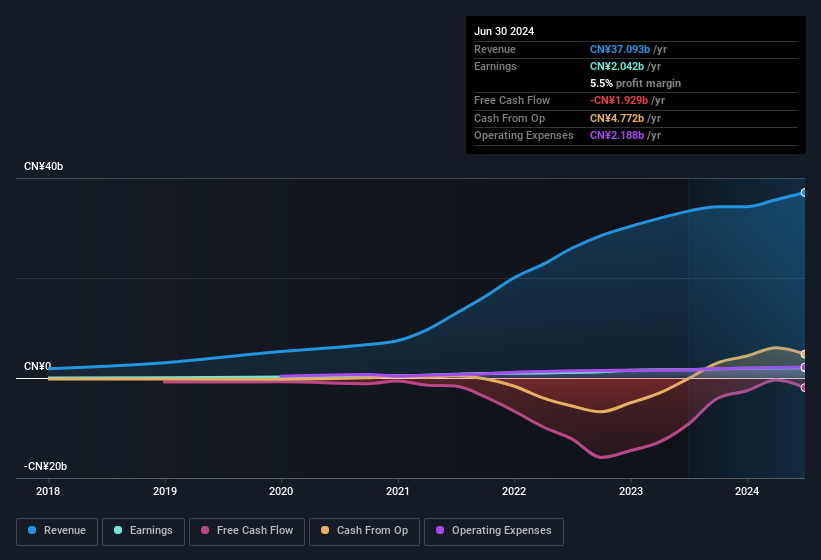Click the Jun 30 2024 tooltip date
Viewport: 821px width, 560px height.
[504, 31]
